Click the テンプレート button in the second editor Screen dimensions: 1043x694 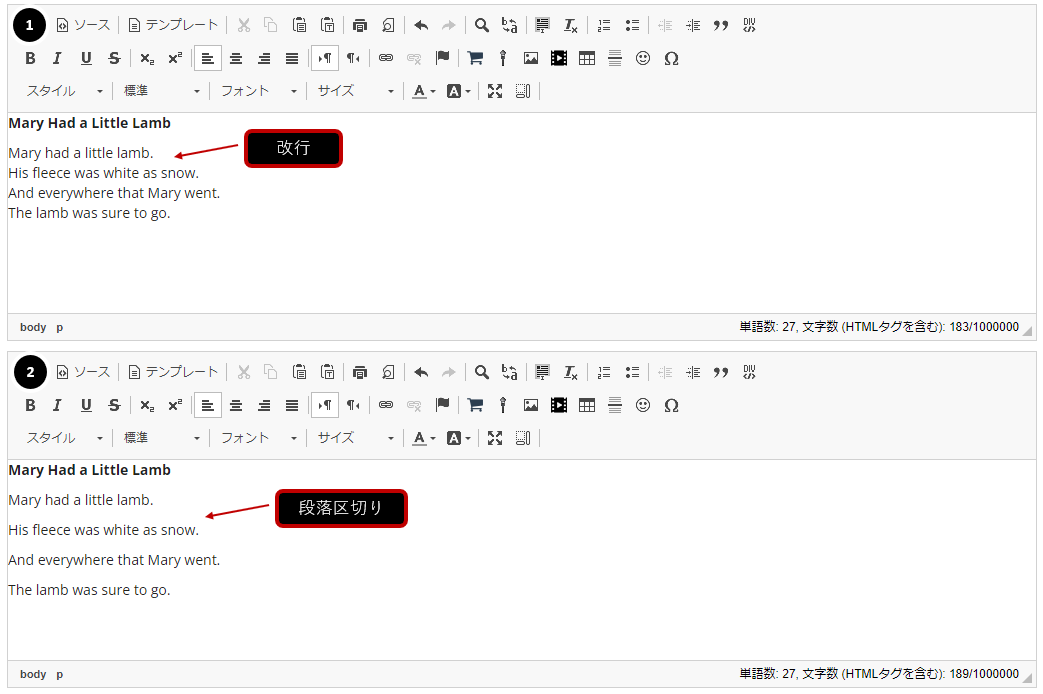(x=173, y=372)
